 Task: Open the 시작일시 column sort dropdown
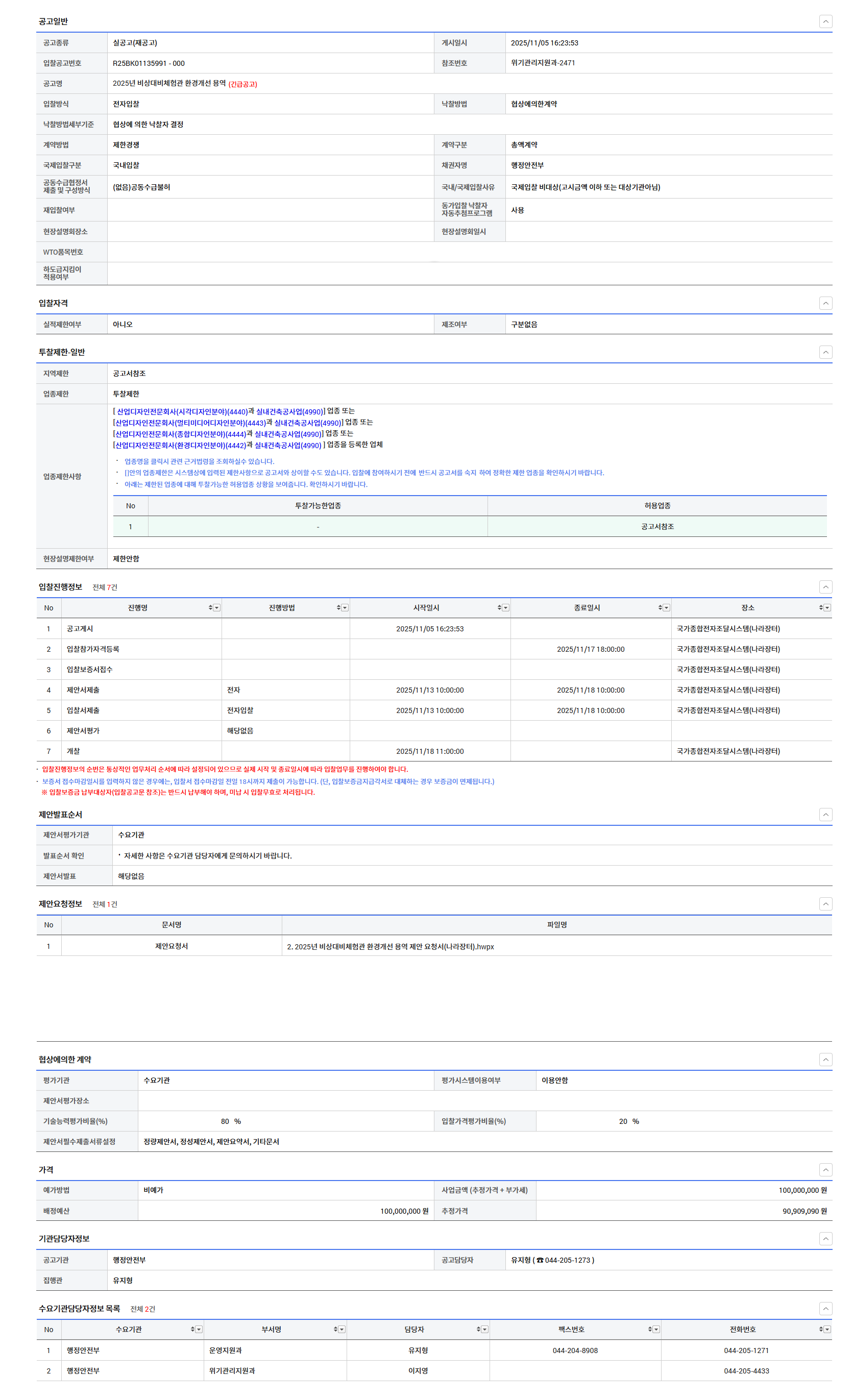coord(505,608)
